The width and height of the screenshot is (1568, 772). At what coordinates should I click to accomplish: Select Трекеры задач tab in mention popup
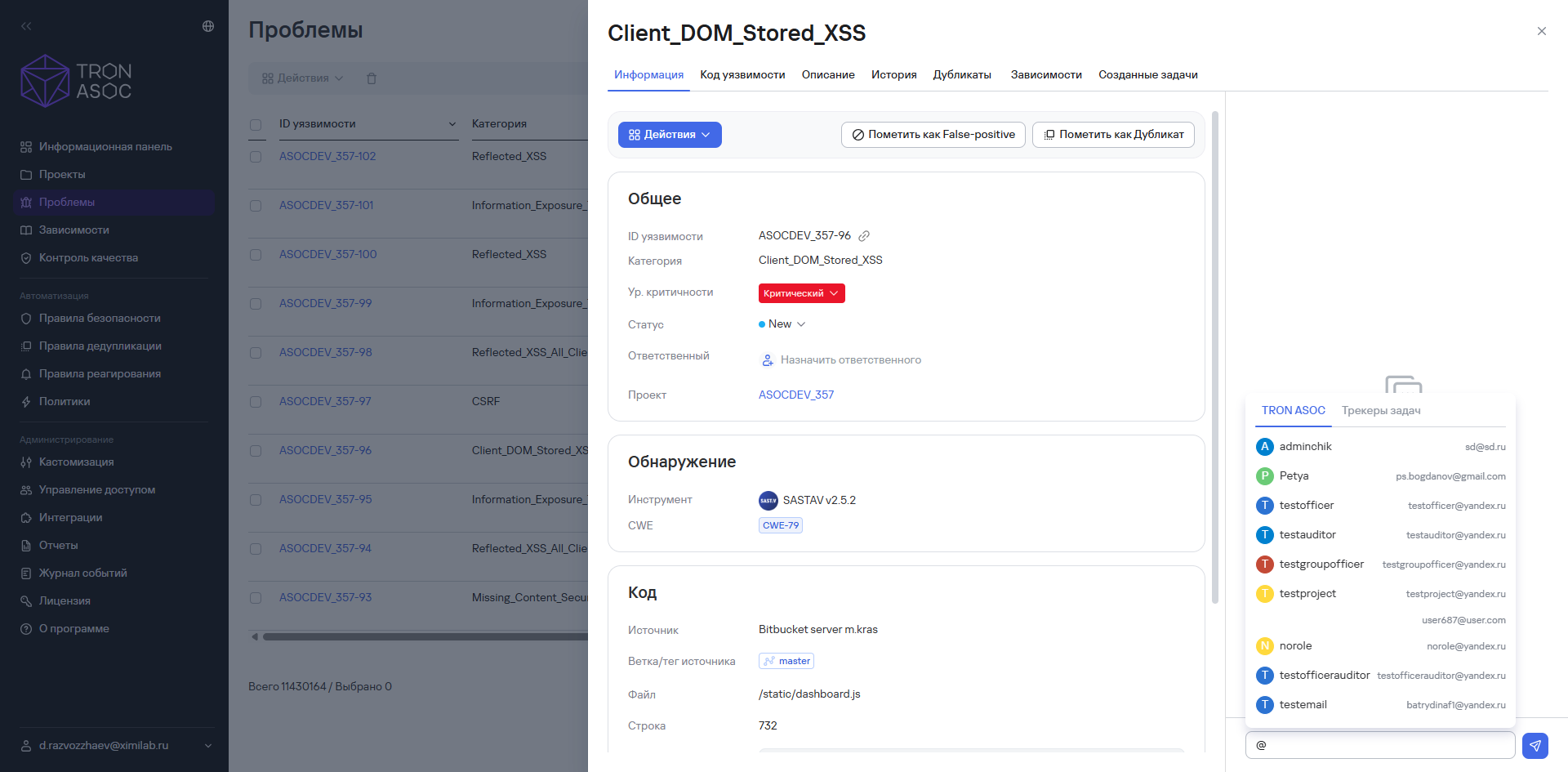pyautogui.click(x=1381, y=410)
